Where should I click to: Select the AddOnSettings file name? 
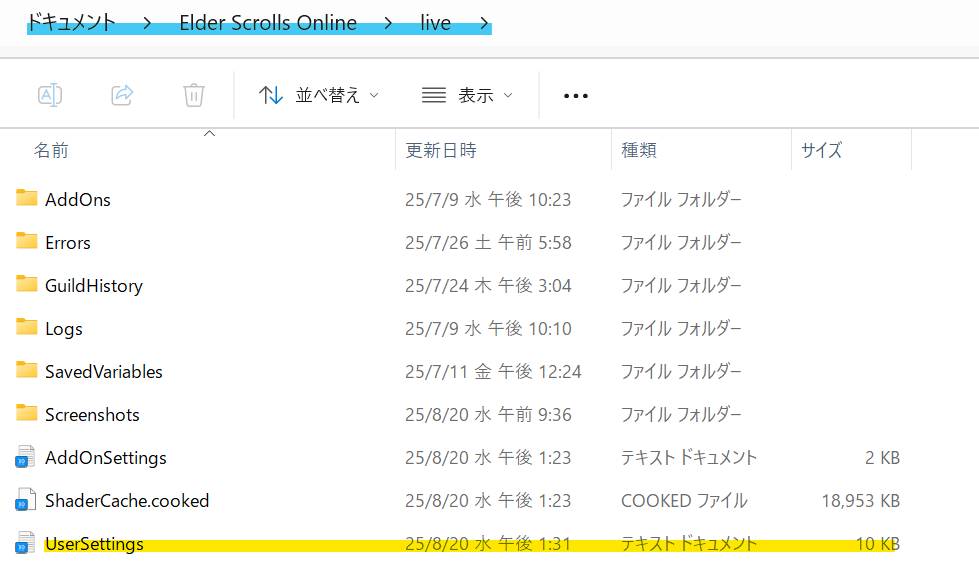click(106, 458)
